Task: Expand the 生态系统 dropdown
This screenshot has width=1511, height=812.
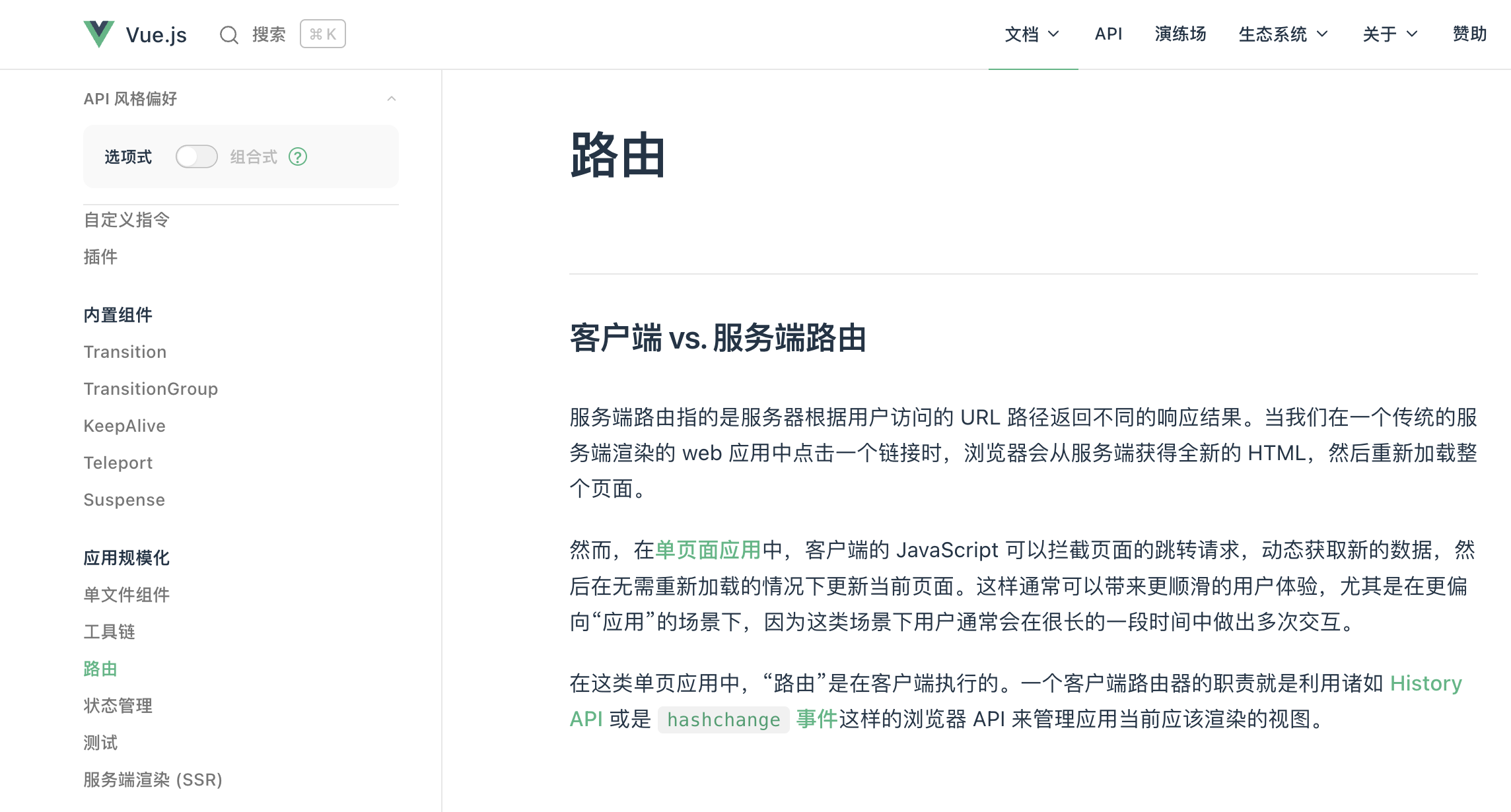Action: click(x=1283, y=34)
